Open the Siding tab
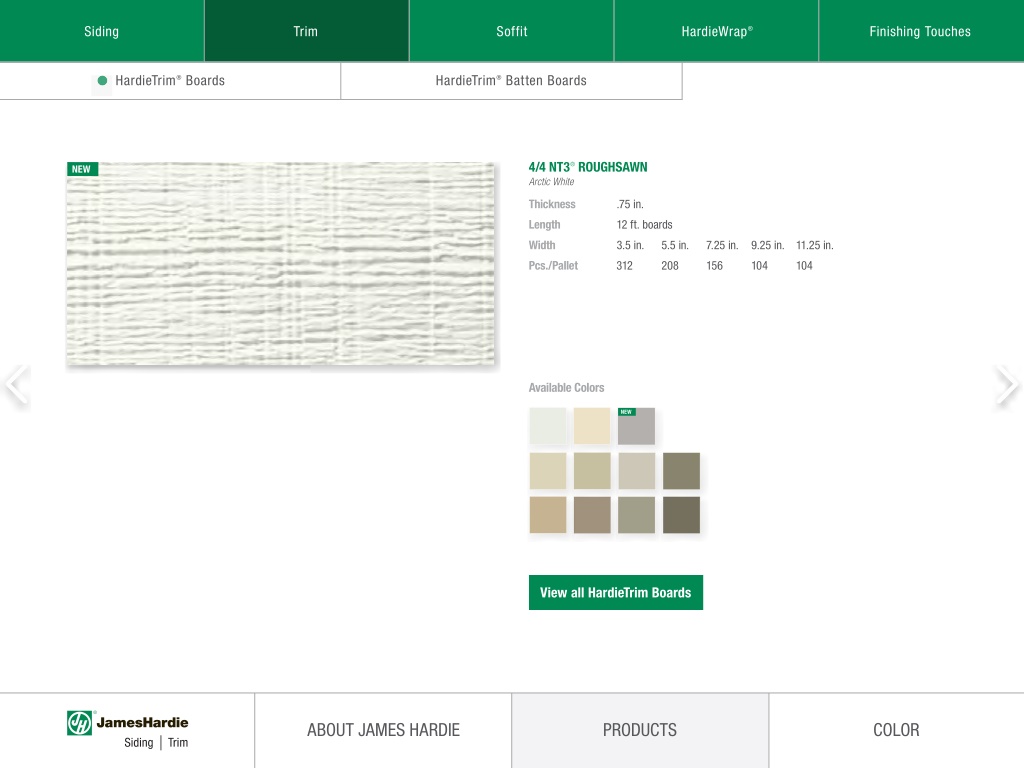The height and width of the screenshot is (768, 1024). [102, 31]
